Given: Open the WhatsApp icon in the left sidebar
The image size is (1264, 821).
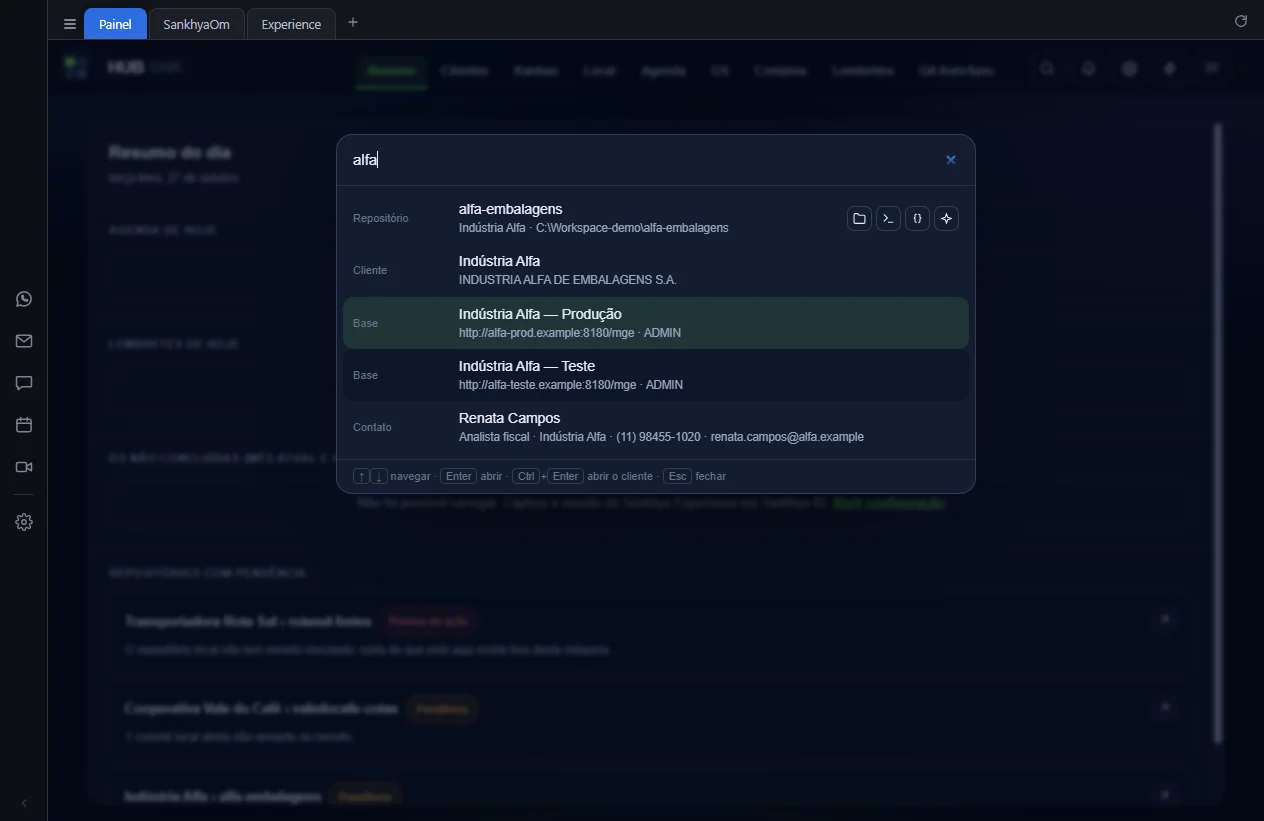Looking at the screenshot, I should click(24, 299).
